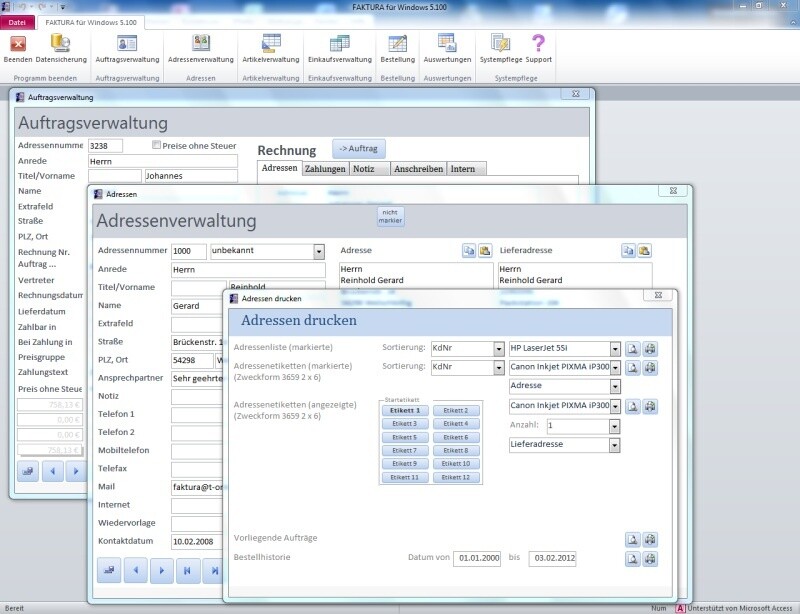This screenshot has height=614, width=800.
Task: Open the Lieferadresse dropdown
Action: point(614,445)
